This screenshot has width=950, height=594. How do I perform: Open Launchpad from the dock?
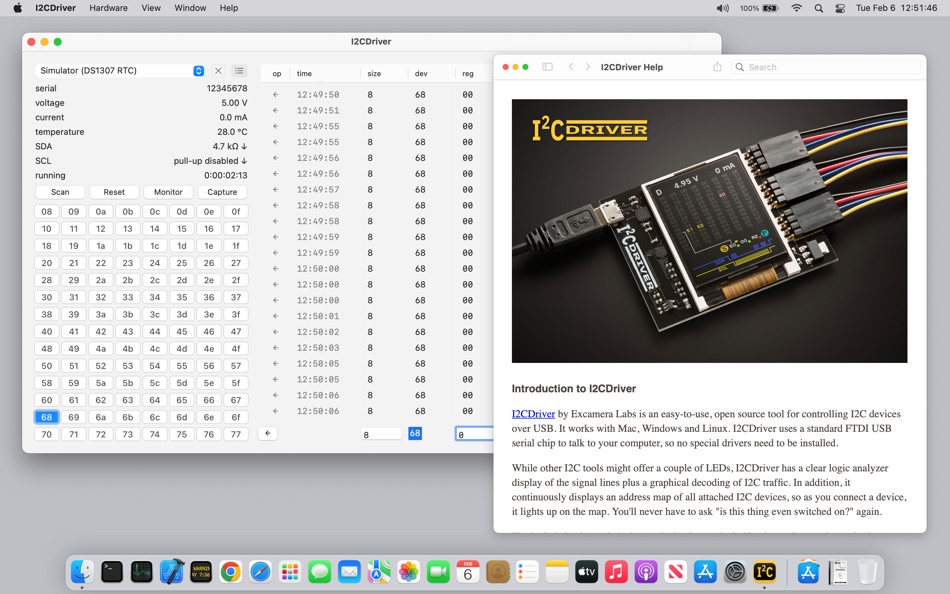pos(290,572)
